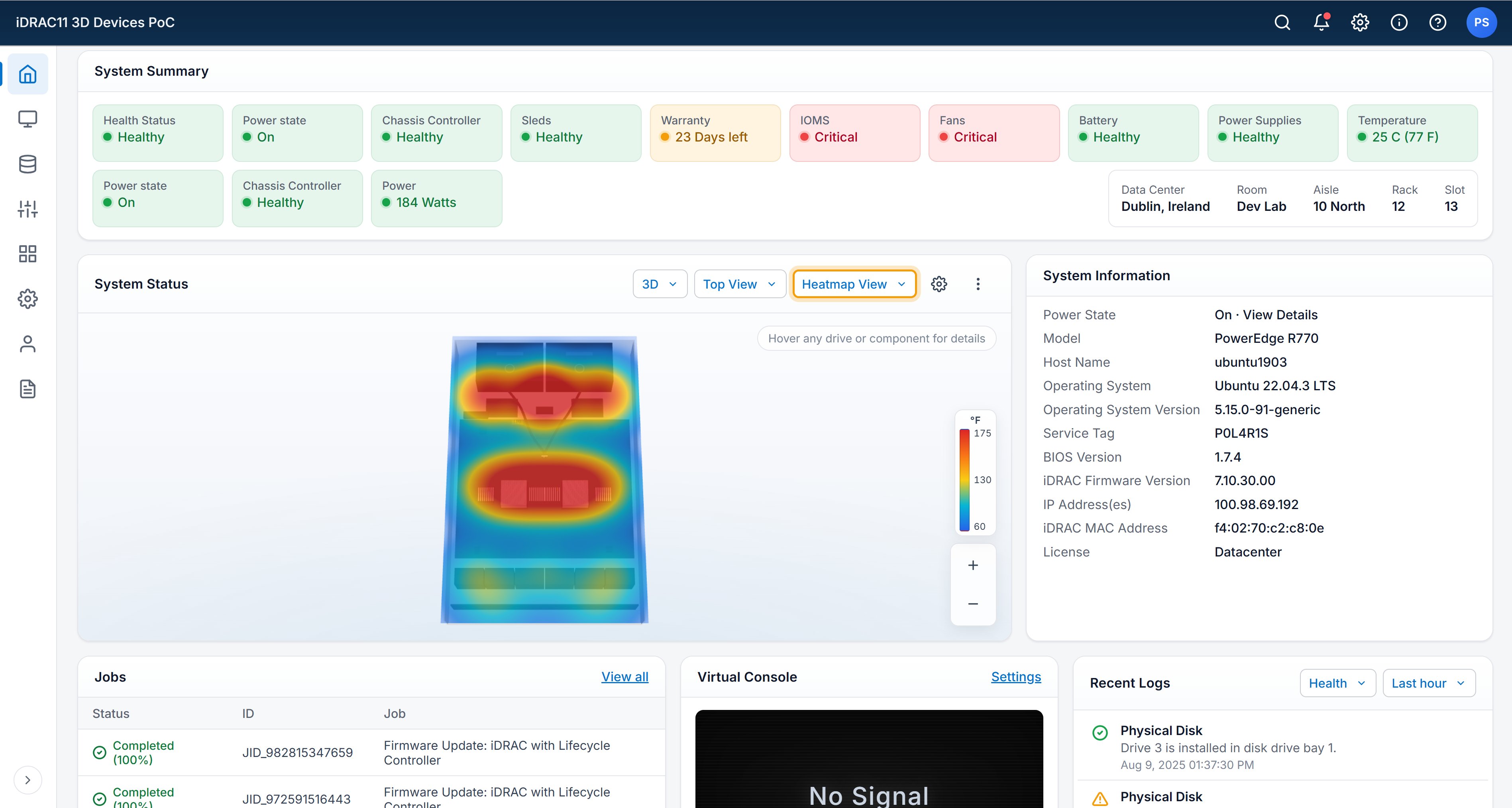The image size is (1512, 808).
Task: Click the Status column header in Jobs
Action: click(111, 714)
